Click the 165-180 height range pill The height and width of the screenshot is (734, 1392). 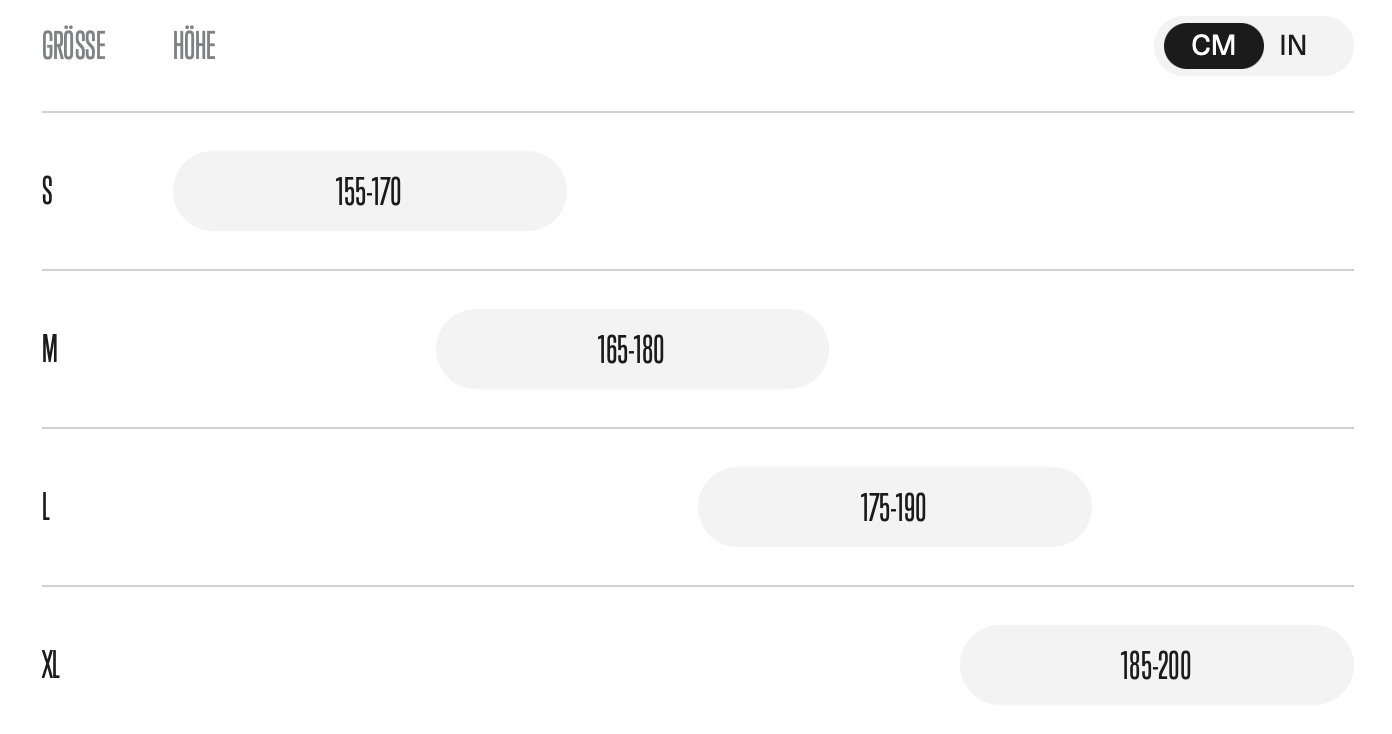[632, 349]
